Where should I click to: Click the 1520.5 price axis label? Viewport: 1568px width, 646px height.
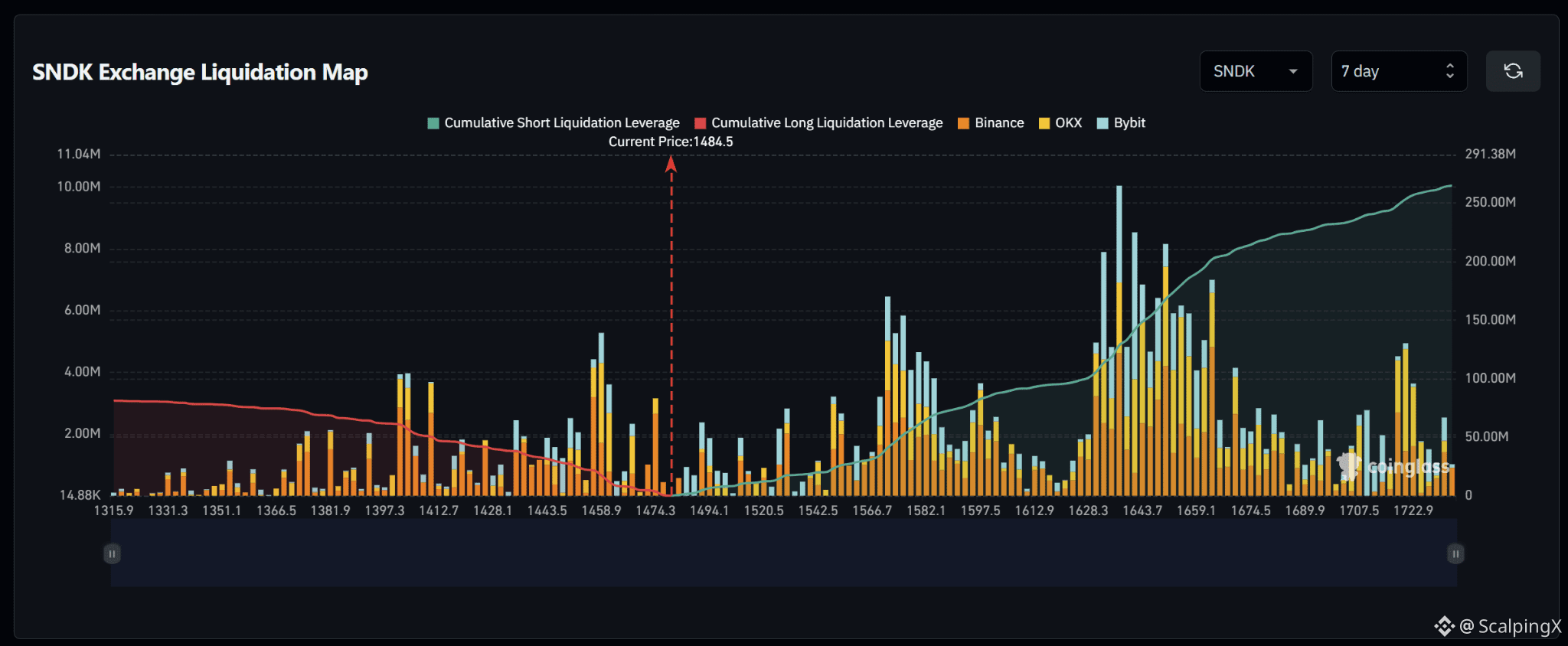click(x=764, y=511)
